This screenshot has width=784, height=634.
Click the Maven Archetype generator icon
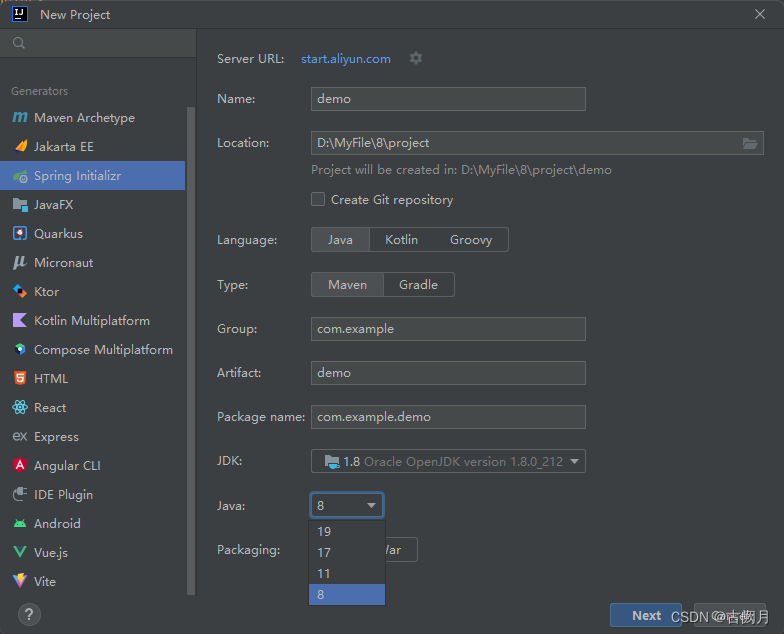(20, 118)
